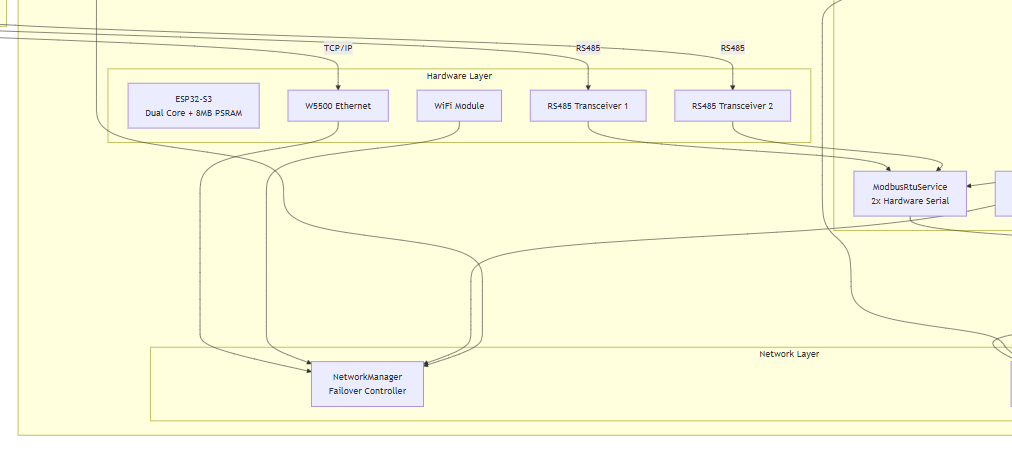Click the ModbusRtuService node
Screen dimensions: 1012x450
(x=910, y=194)
